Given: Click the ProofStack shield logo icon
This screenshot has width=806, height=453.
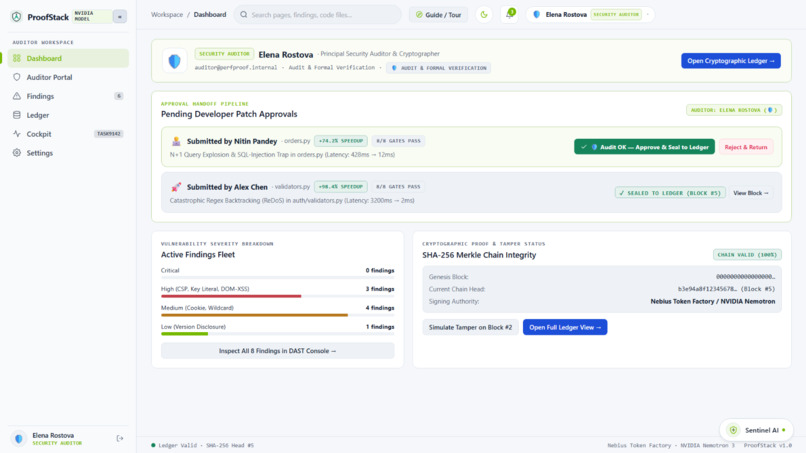Looking at the screenshot, I should tap(16, 16).
